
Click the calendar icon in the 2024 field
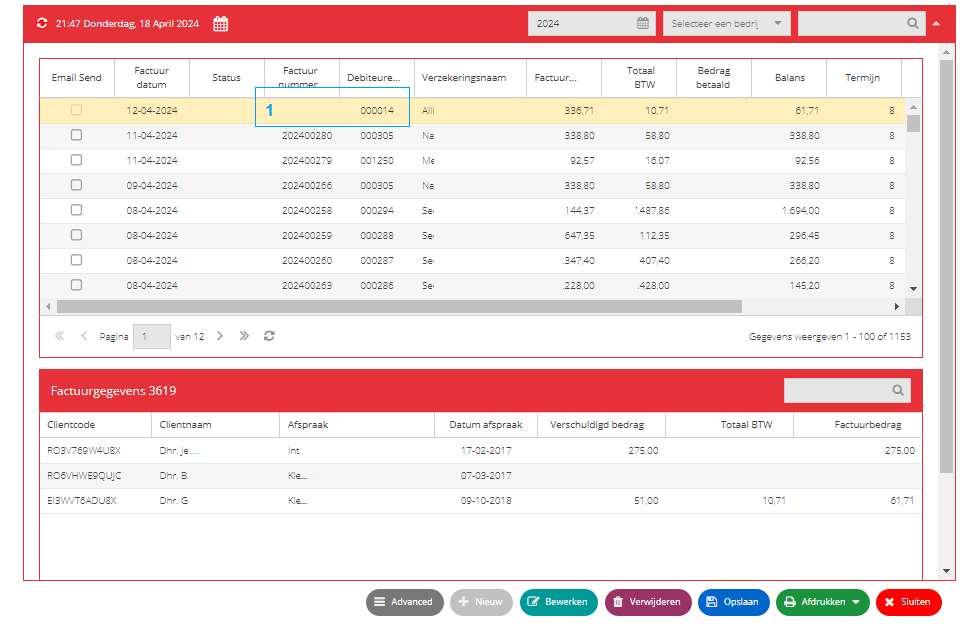point(642,23)
